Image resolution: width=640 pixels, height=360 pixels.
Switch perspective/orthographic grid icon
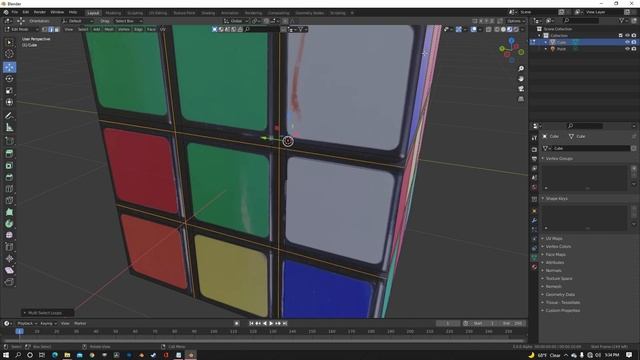click(521, 99)
